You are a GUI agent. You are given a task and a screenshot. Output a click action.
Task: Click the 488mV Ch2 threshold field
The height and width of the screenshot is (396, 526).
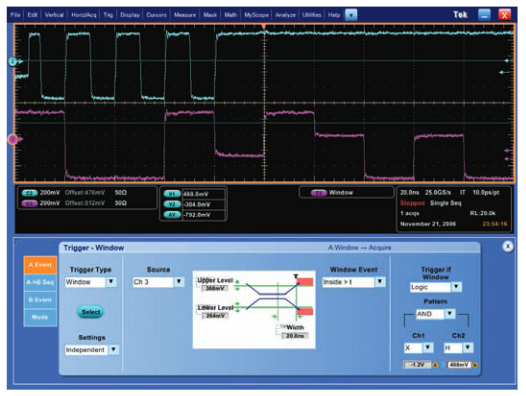point(458,365)
